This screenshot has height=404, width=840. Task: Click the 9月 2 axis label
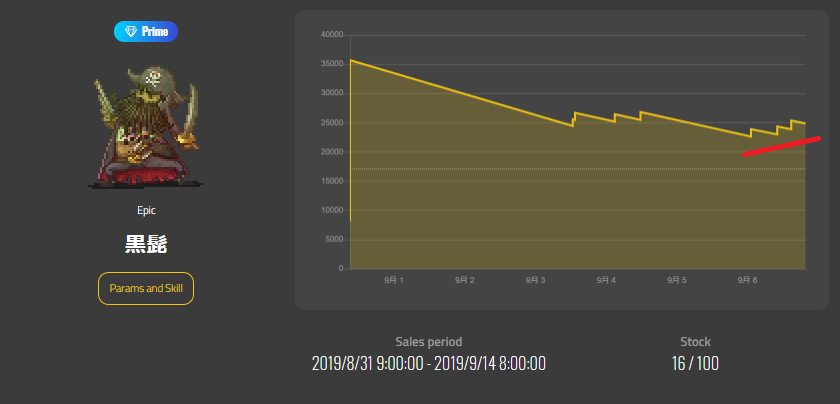tap(464, 280)
